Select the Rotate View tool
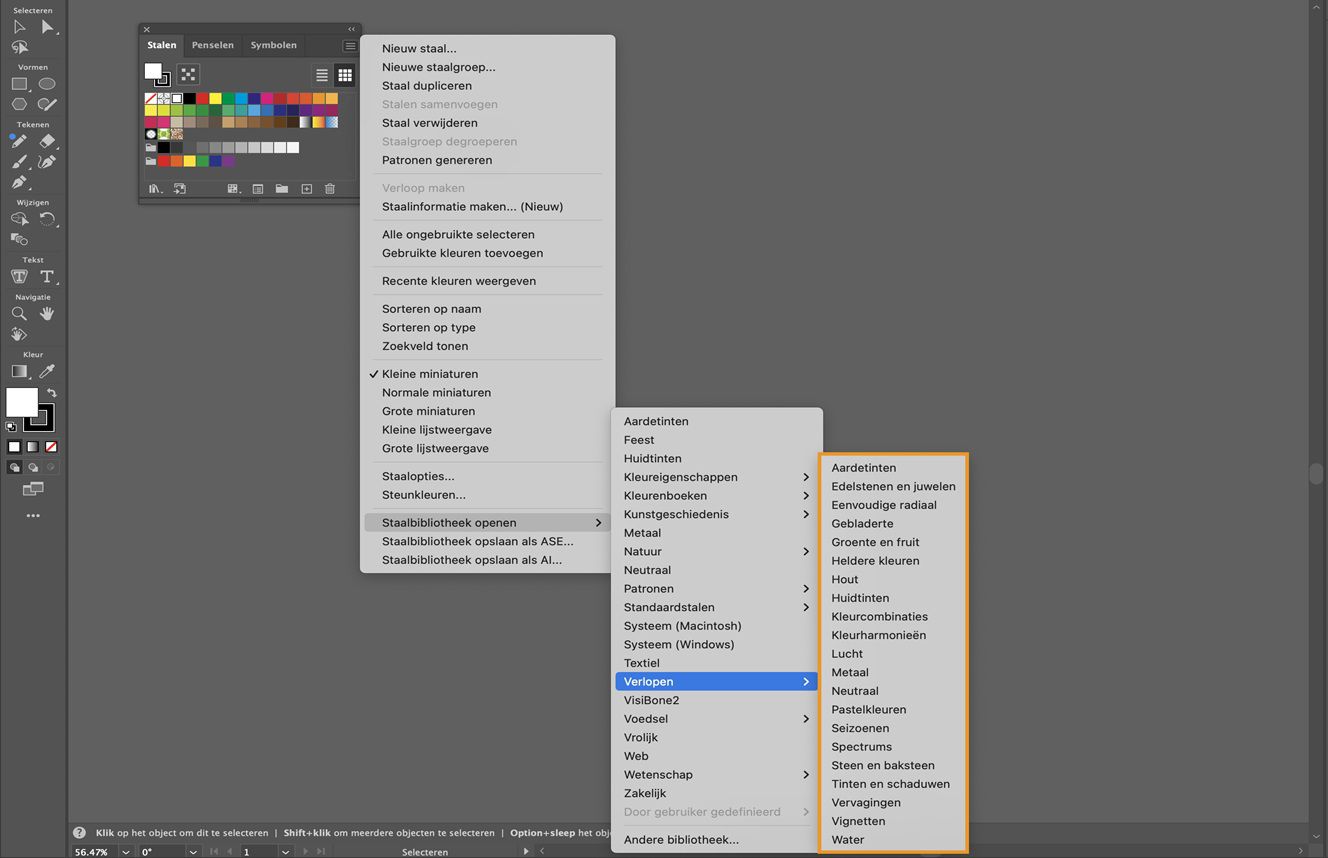 pos(19,334)
